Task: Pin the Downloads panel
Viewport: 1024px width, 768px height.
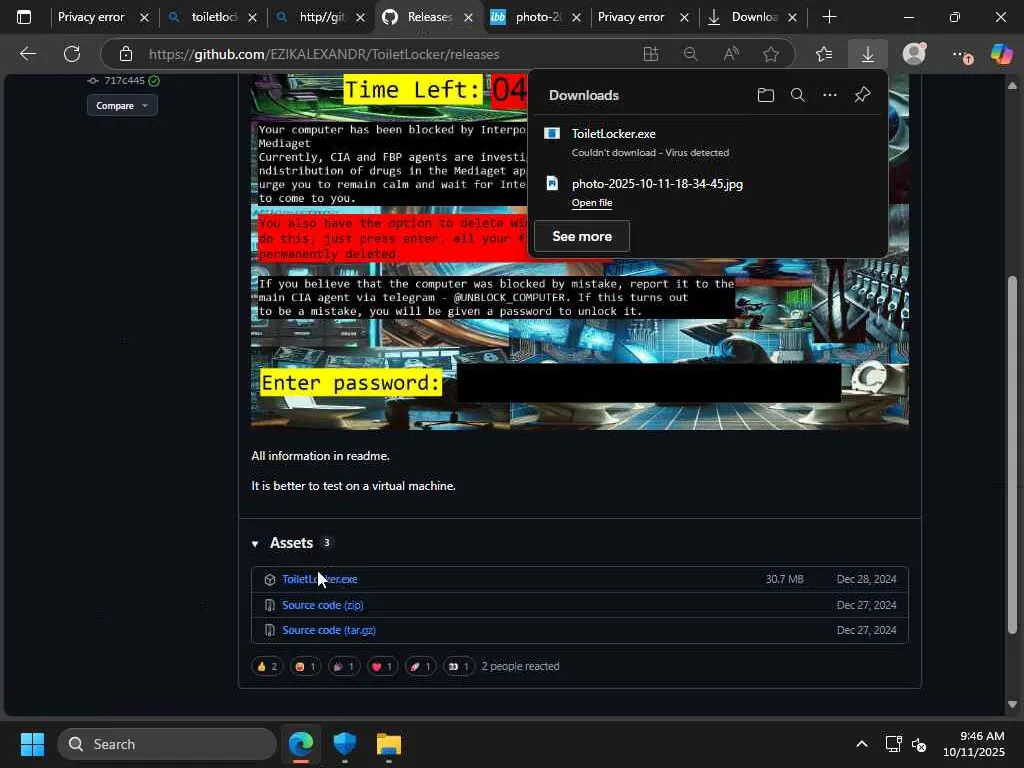Action: pyautogui.click(x=862, y=95)
